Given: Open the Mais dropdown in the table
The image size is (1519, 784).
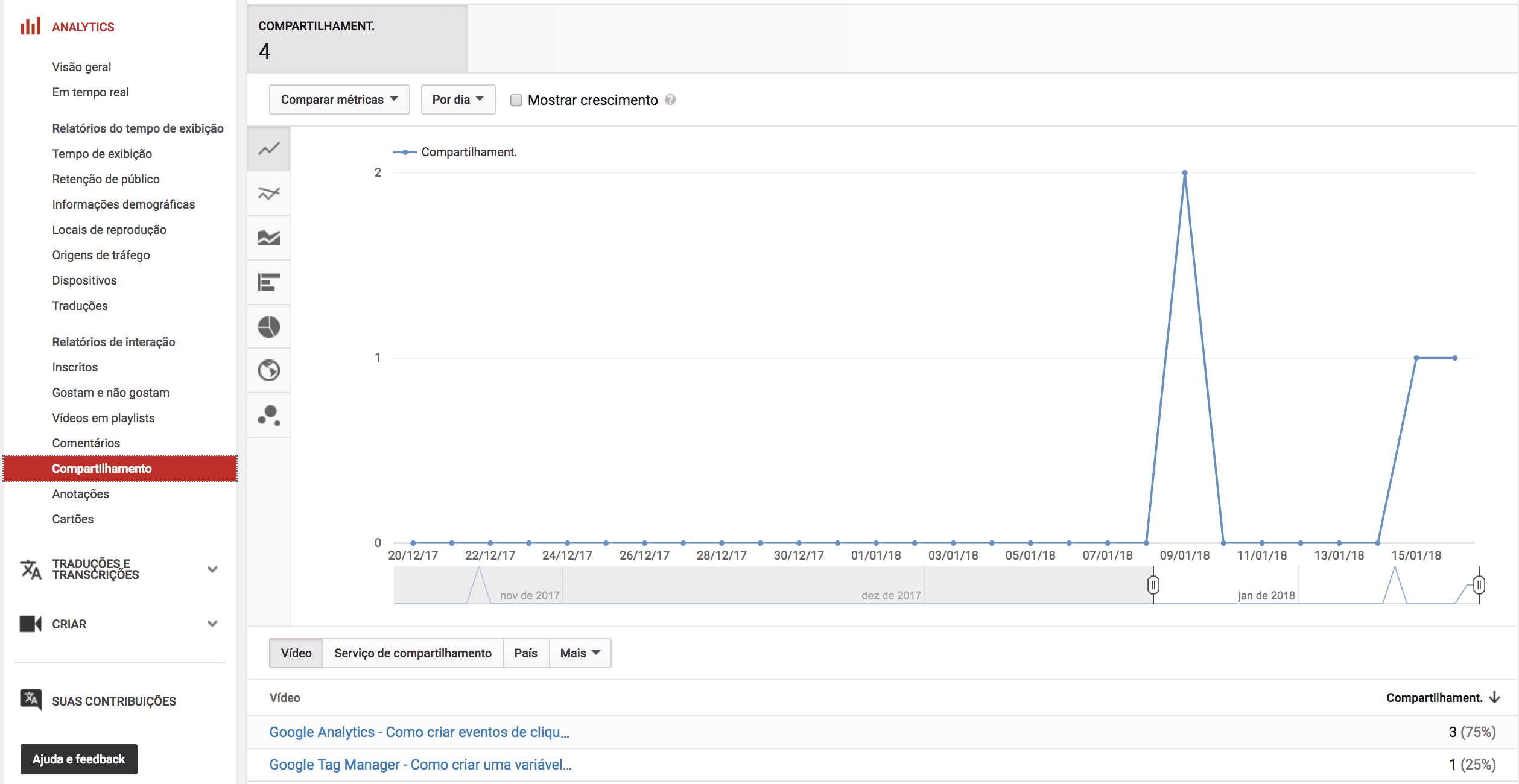Looking at the screenshot, I should [x=579, y=653].
